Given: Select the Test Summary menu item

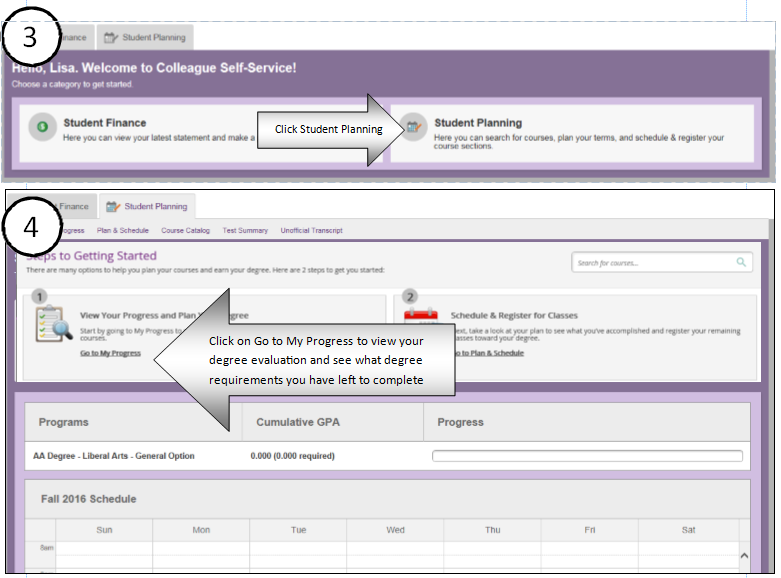Looking at the screenshot, I should click(245, 230).
